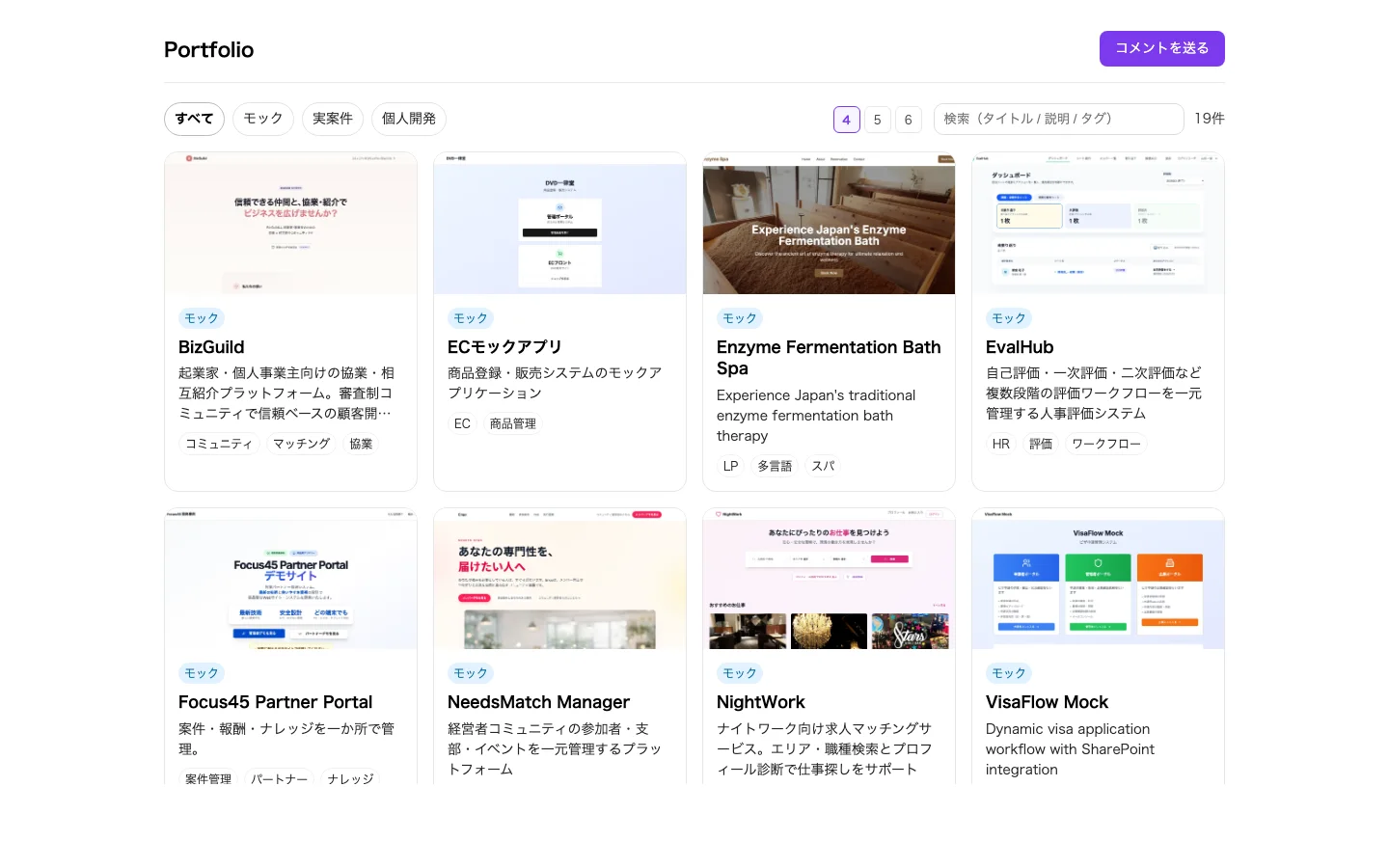Open the BizGuild project

(211, 347)
